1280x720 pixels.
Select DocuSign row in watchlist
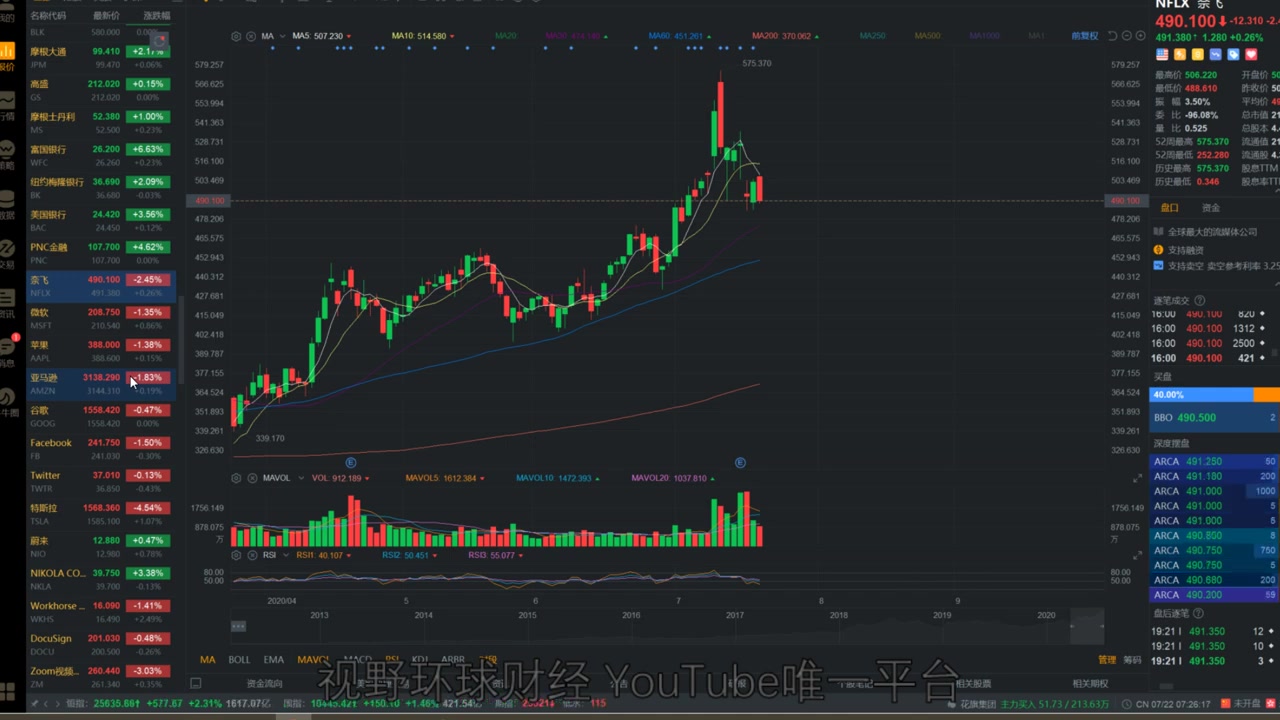(101, 643)
